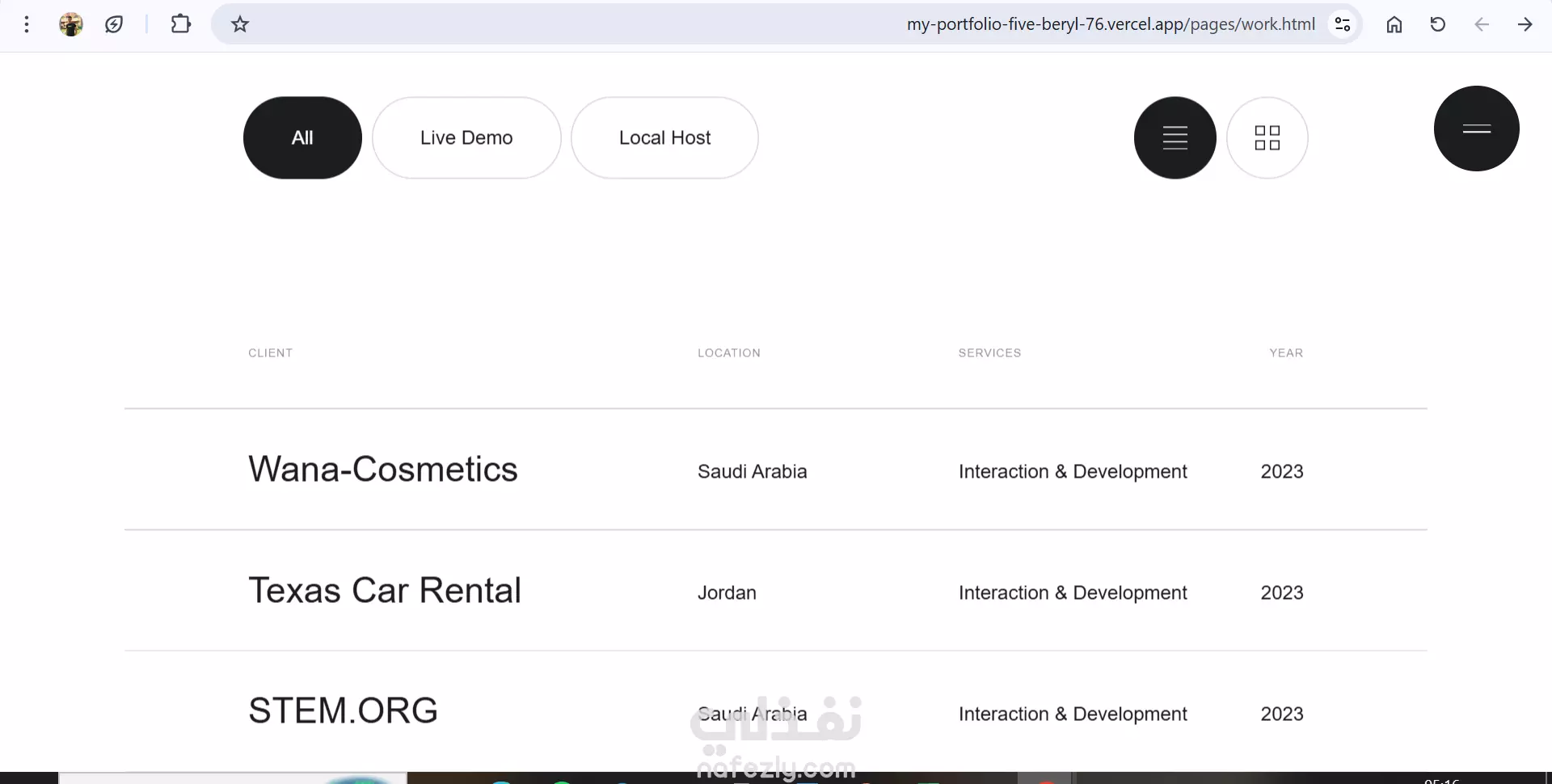Click the YEAR column header
The height and width of the screenshot is (784, 1552).
(1286, 353)
